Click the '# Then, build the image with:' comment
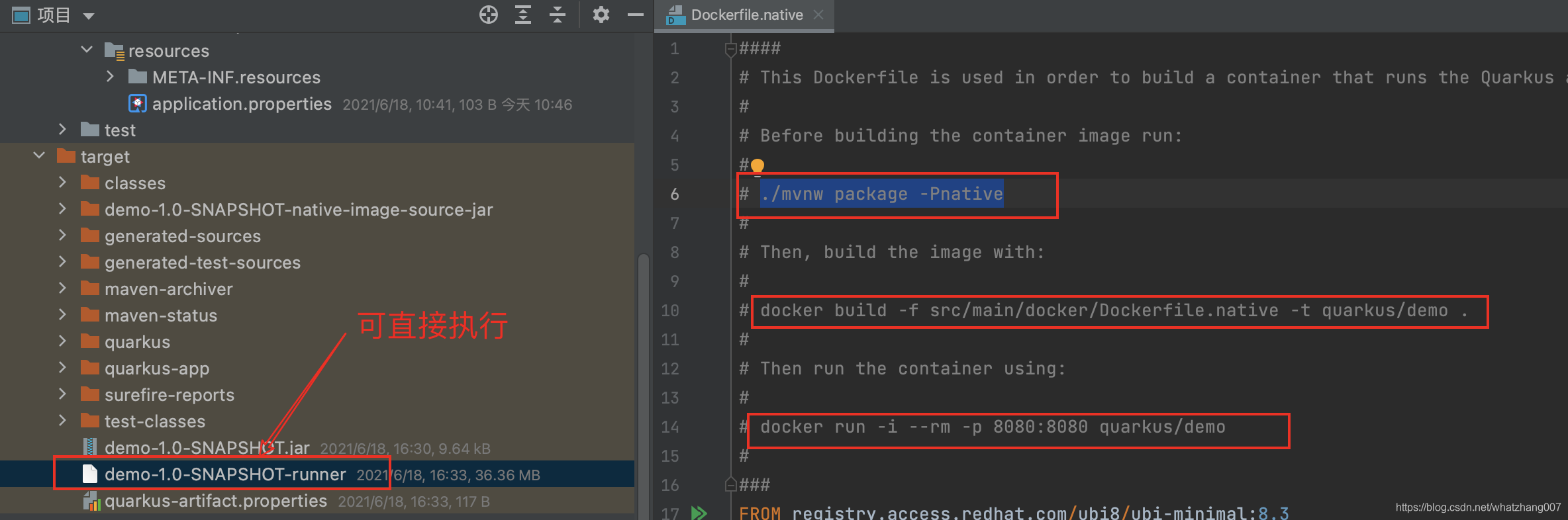Image resolution: width=1568 pixels, height=520 pixels. [x=891, y=252]
